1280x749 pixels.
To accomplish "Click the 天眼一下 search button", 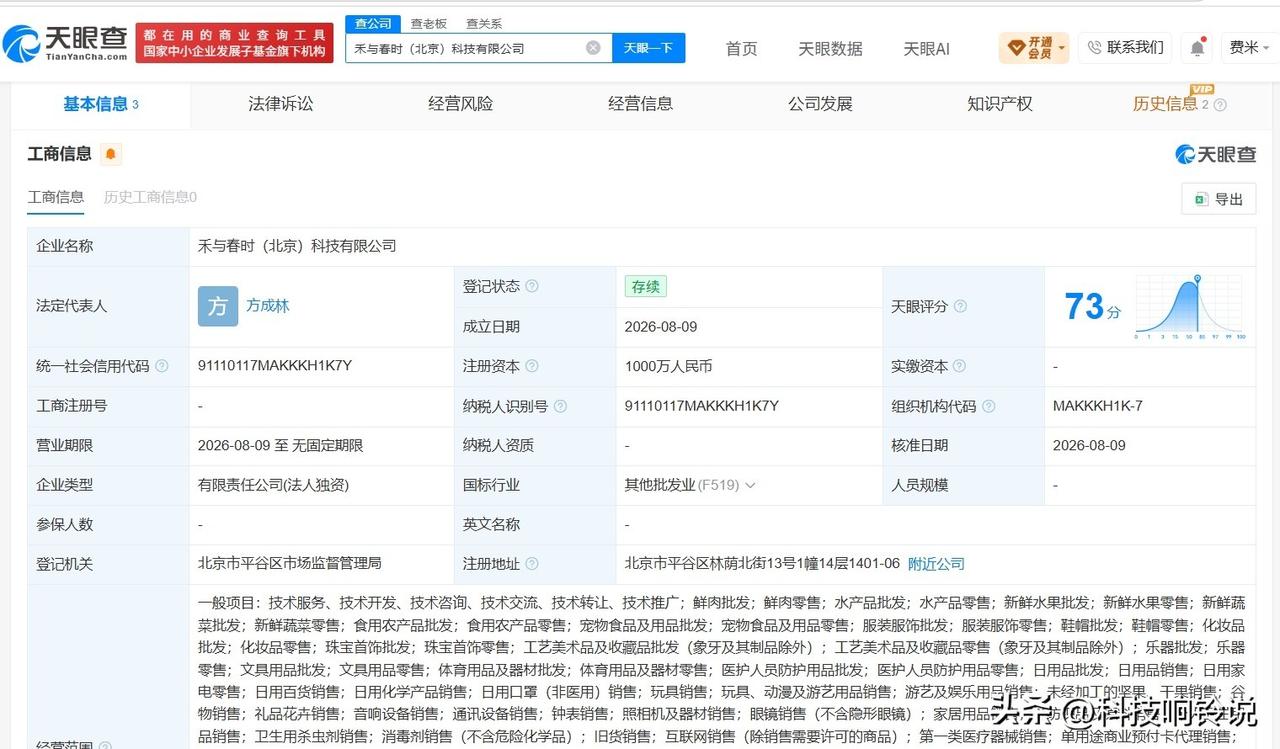I will (648, 48).
